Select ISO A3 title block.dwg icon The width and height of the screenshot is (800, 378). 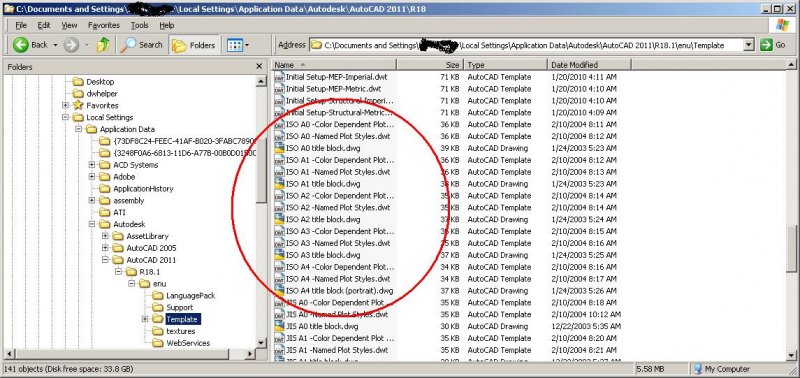[279, 255]
